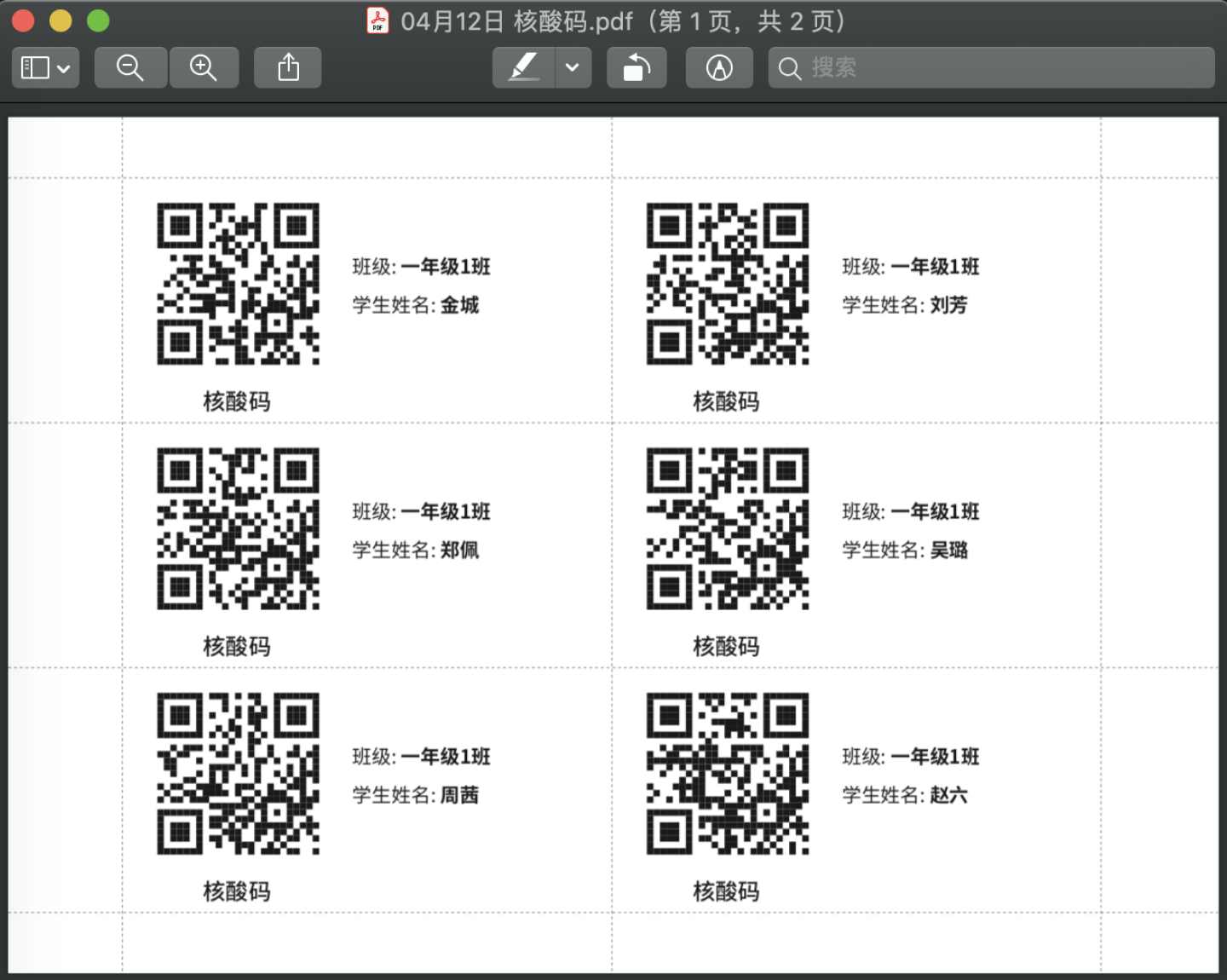The height and width of the screenshot is (980, 1227).
Task: Click student name 郑佩
Action: tap(460, 550)
